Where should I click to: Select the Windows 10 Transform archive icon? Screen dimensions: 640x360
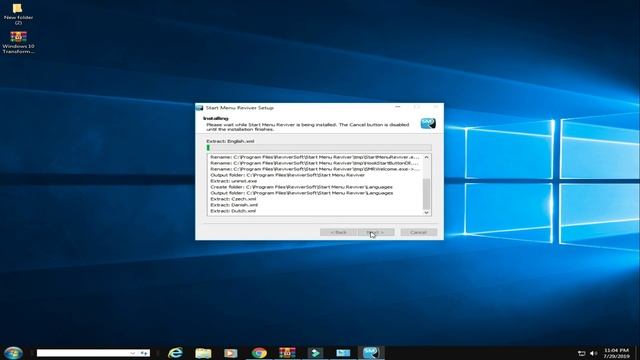click(x=18, y=43)
